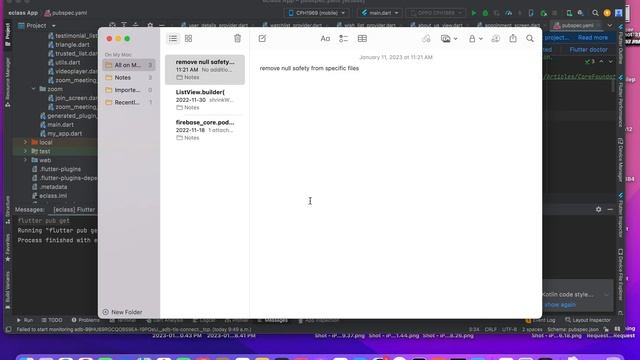Open the Structure side panel tab

pos(7,209)
